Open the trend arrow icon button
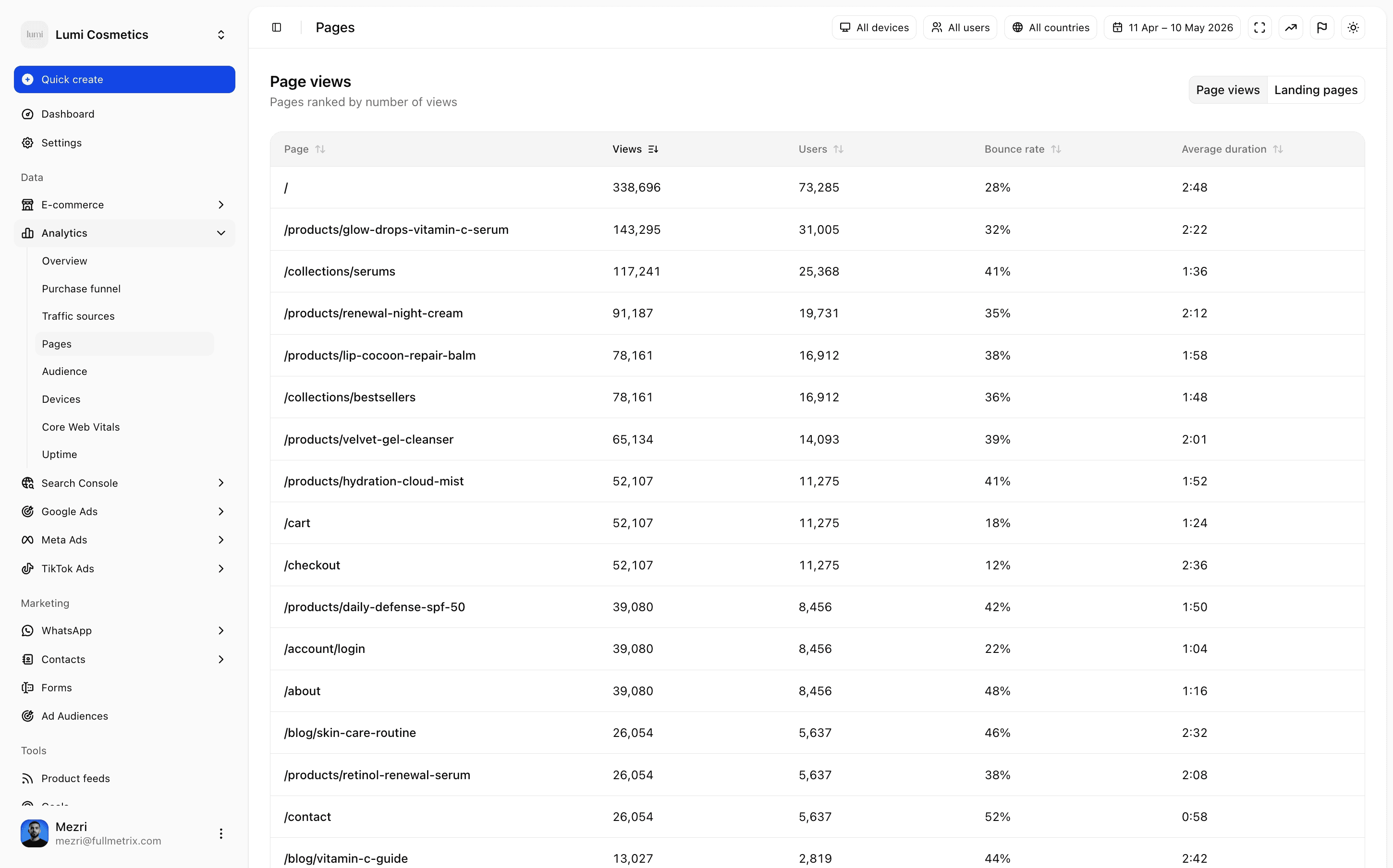Screen dimensions: 1393x868 coord(1291,27)
